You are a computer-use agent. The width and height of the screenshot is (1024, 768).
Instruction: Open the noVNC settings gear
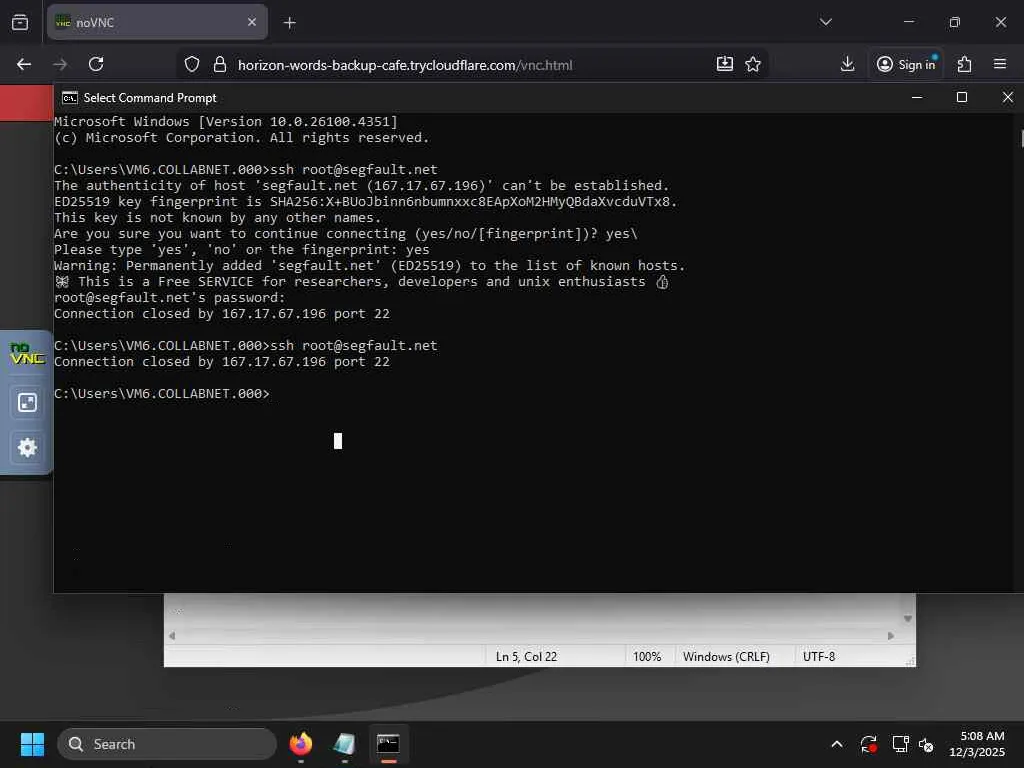click(27, 447)
